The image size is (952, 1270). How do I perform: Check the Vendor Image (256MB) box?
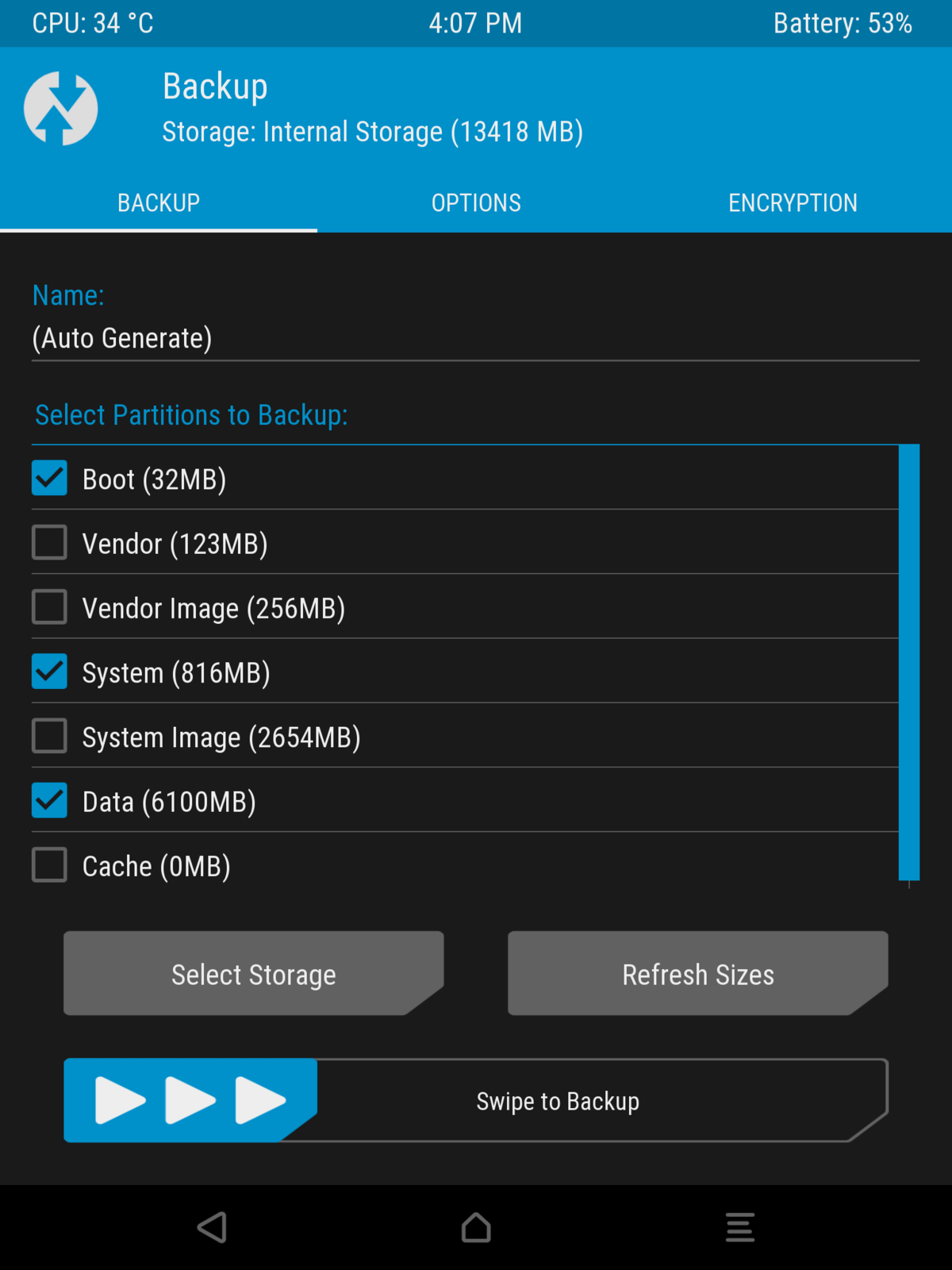49,607
